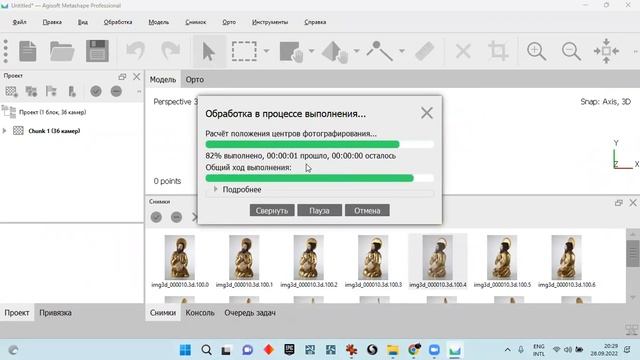Screen dimensions: 640x360
Task: Open Windows Start menu
Action: pos(185,350)
